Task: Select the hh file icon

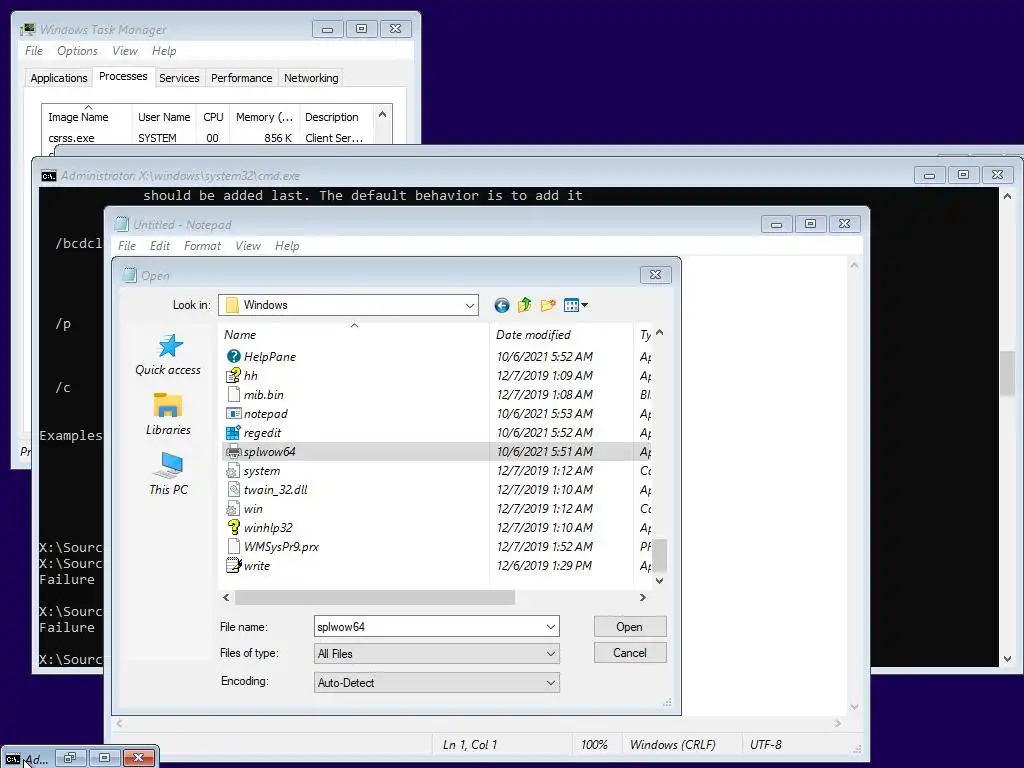Action: click(x=233, y=376)
